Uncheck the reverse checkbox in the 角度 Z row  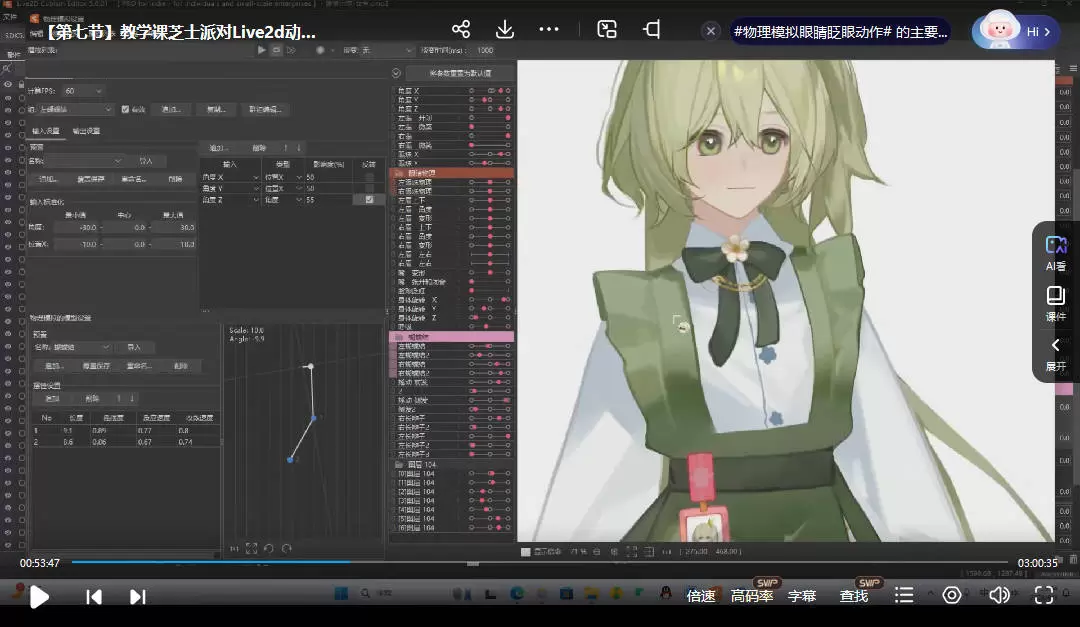click(369, 200)
